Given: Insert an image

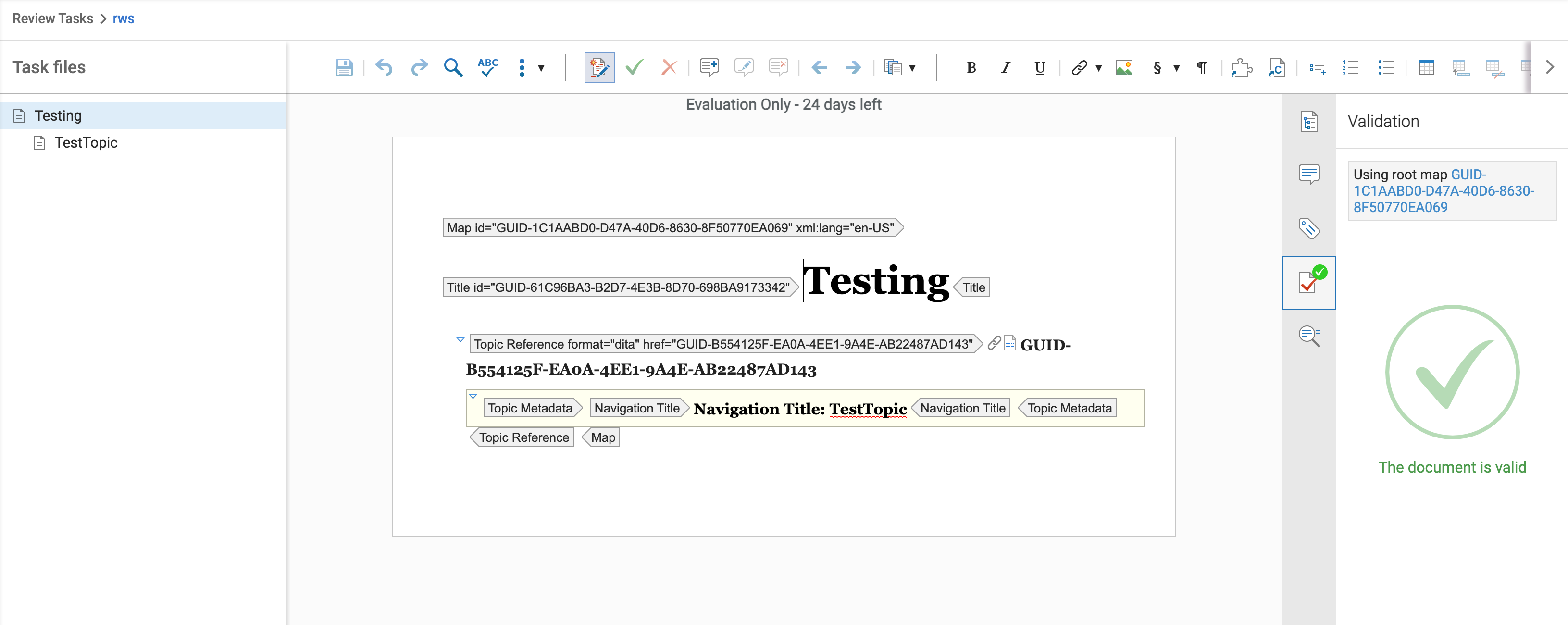Looking at the screenshot, I should [1124, 68].
